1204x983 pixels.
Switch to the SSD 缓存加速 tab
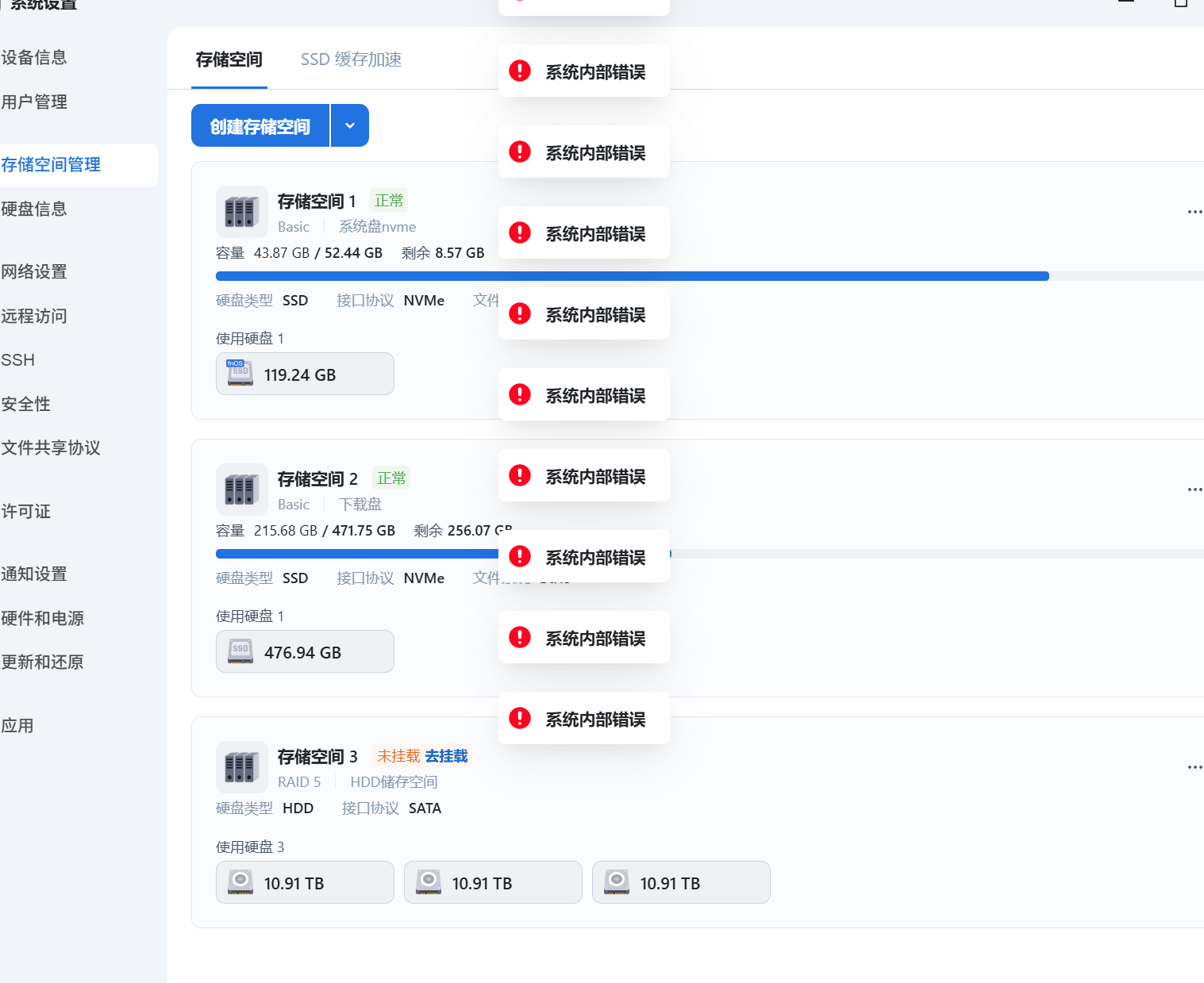(351, 60)
